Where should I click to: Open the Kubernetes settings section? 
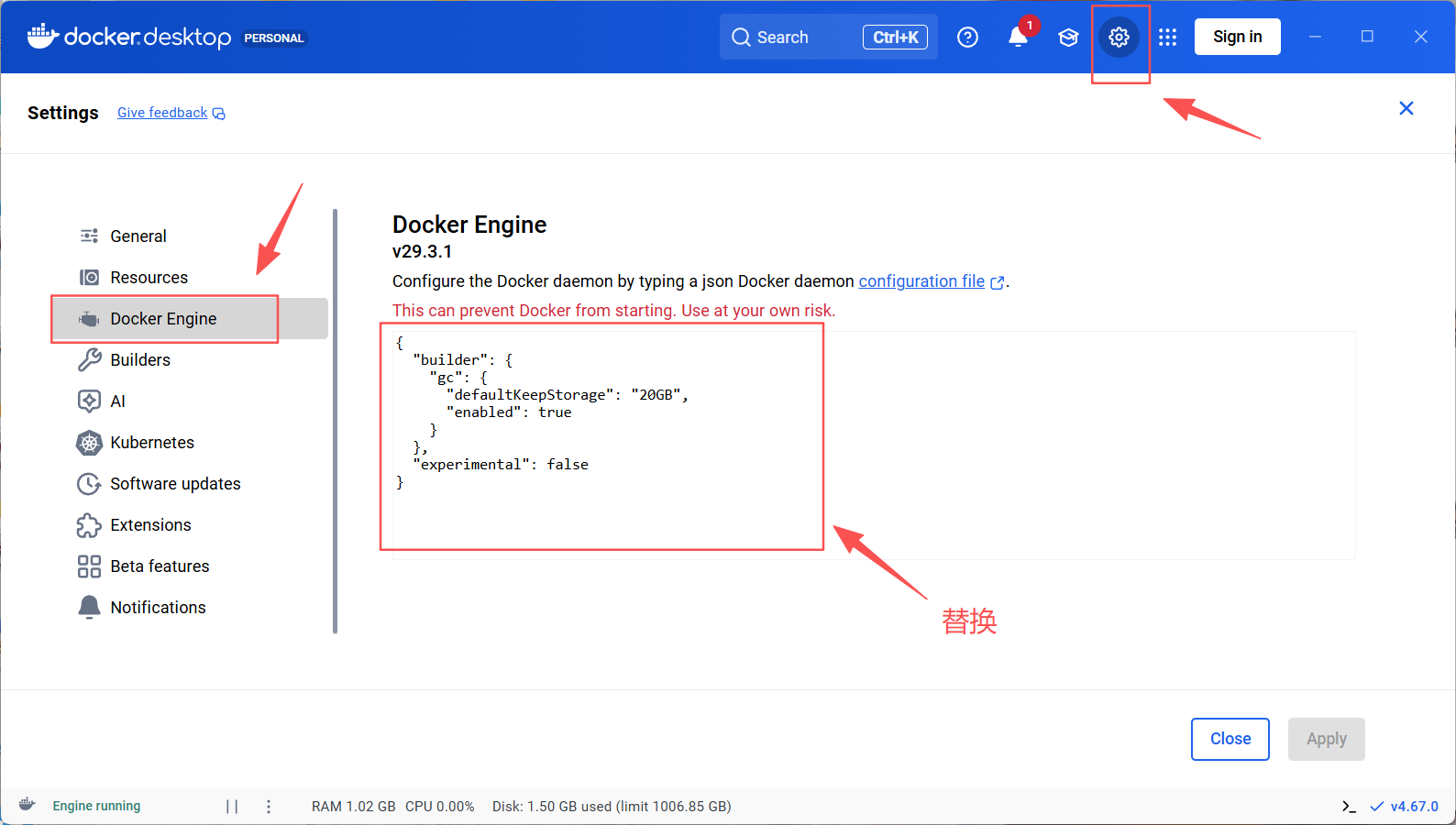190,443
